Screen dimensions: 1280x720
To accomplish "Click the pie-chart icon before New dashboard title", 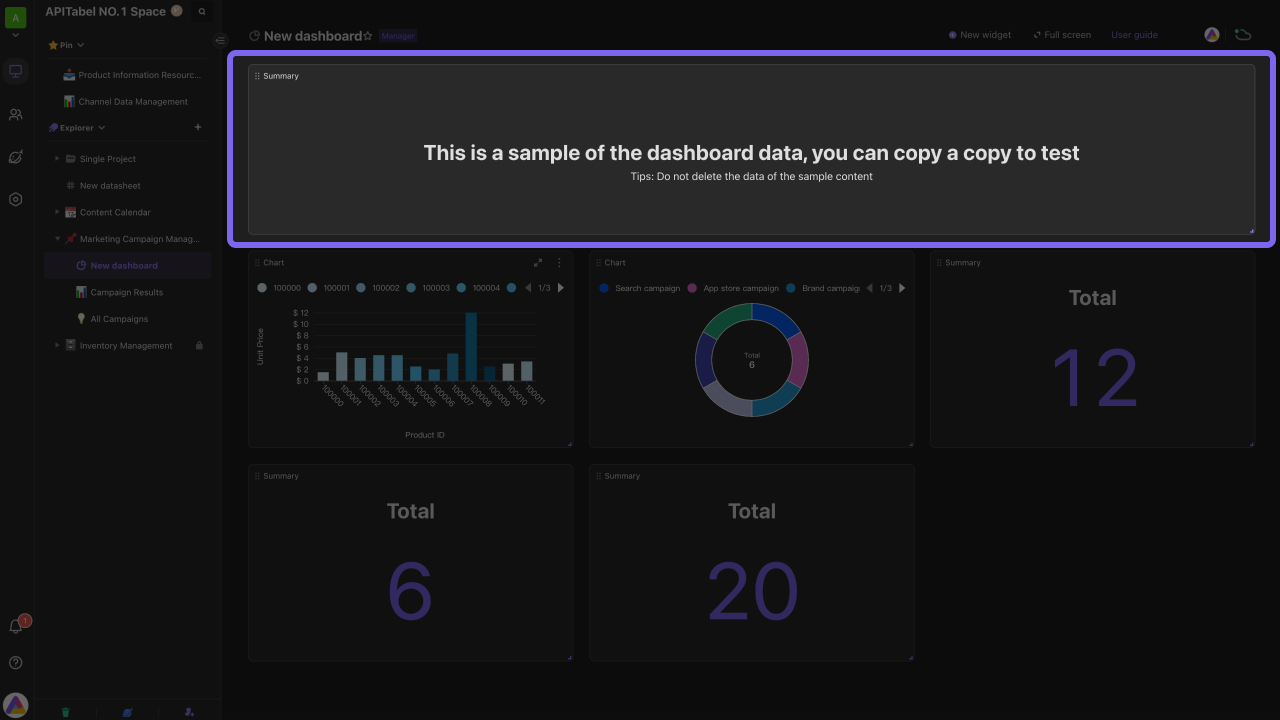I will tap(254, 36).
